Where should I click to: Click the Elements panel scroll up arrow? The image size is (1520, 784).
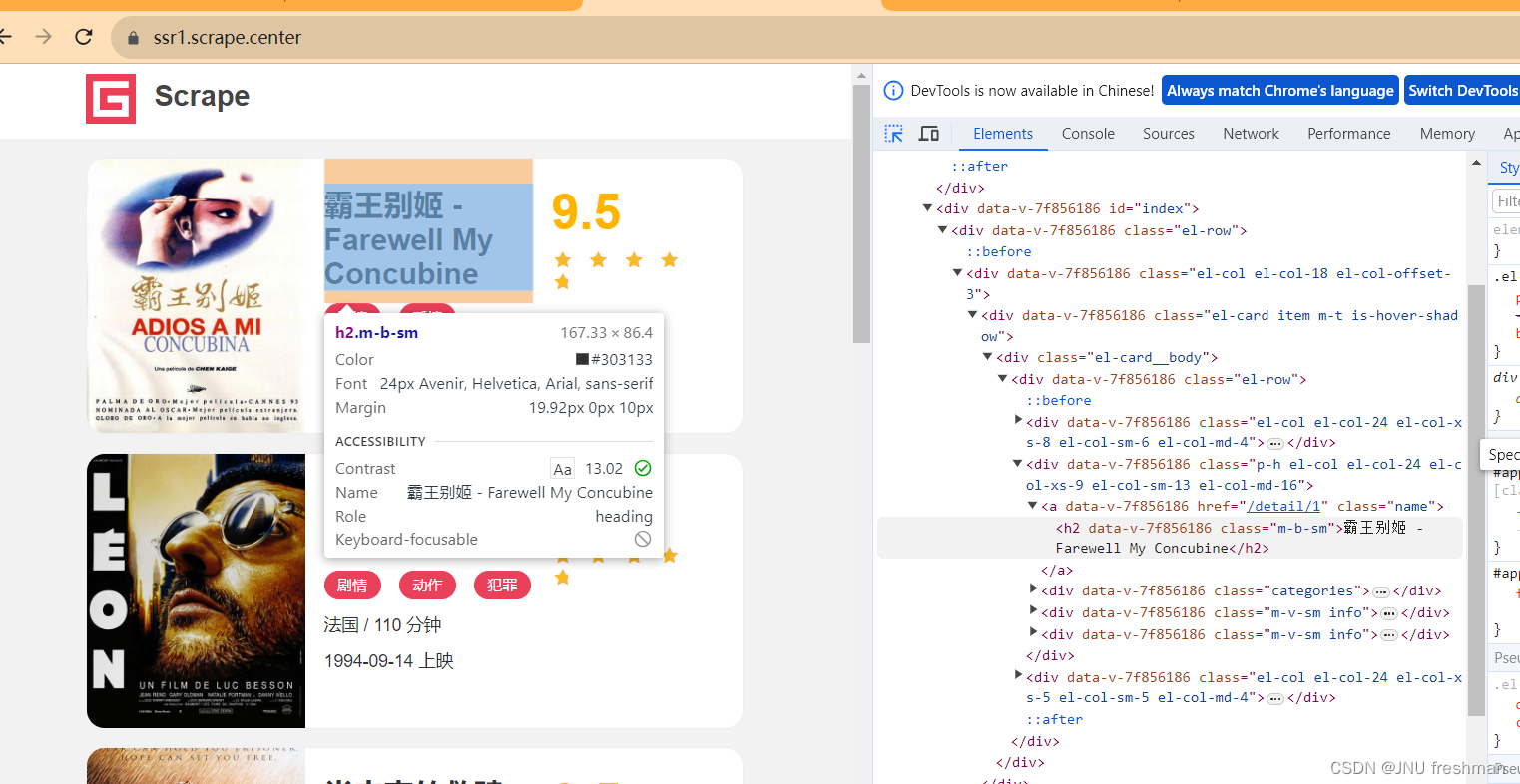point(1476,162)
